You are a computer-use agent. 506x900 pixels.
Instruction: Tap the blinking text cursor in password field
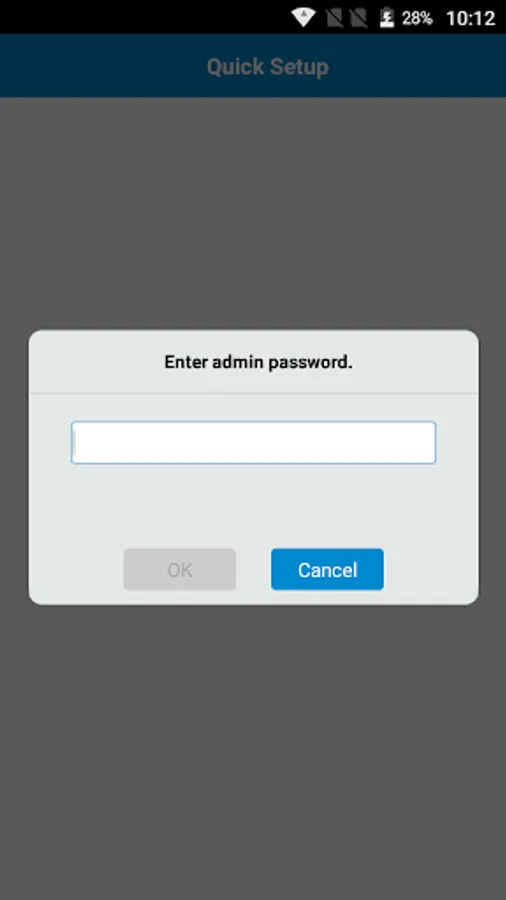[75, 443]
